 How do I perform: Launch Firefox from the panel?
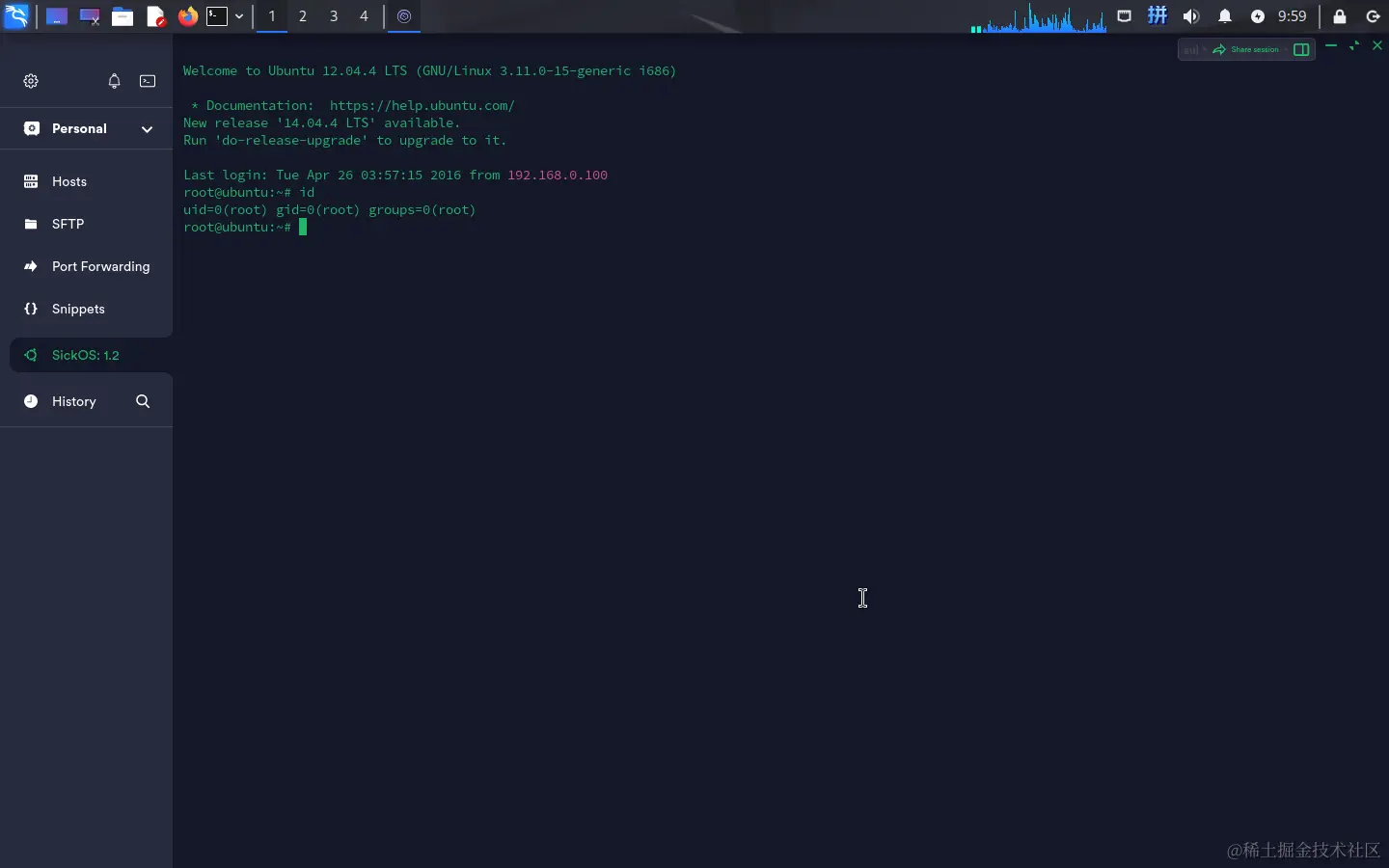click(188, 16)
